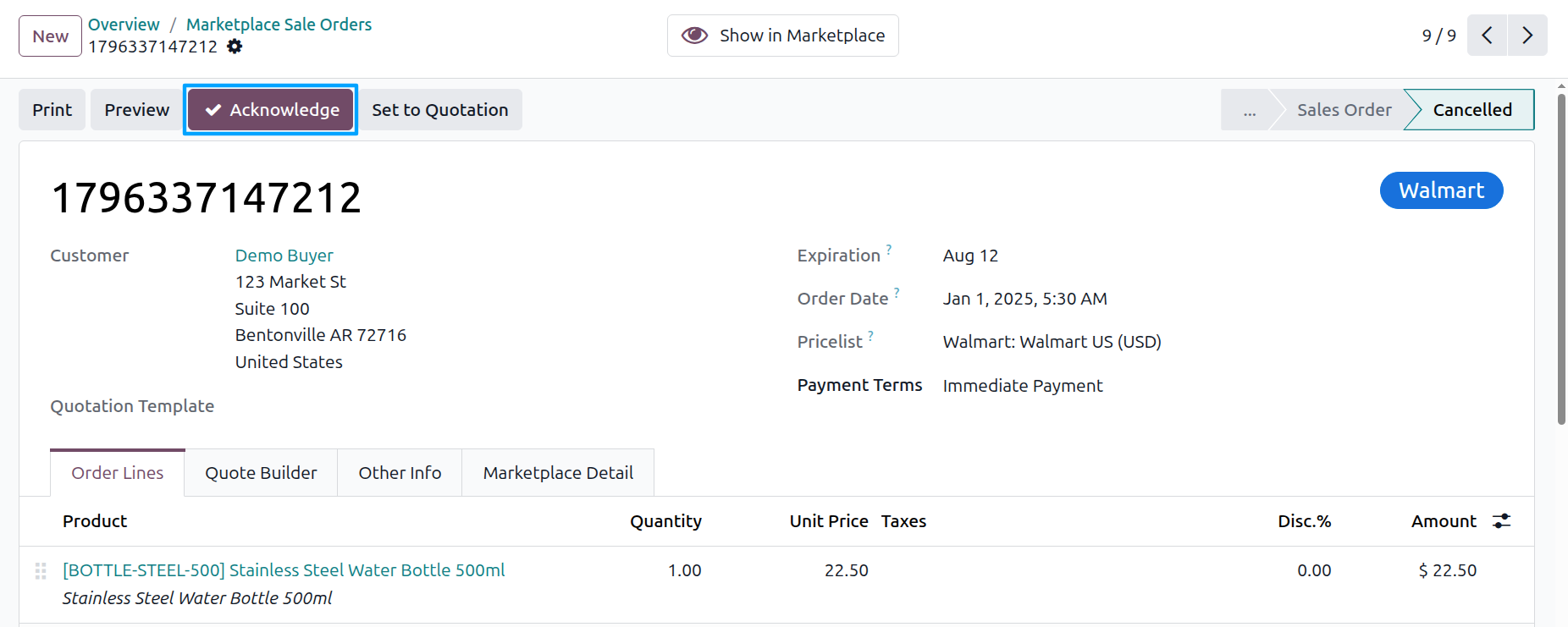The image size is (1568, 627).
Task: Open the Overview breadcrumb
Action: pyautogui.click(x=124, y=25)
